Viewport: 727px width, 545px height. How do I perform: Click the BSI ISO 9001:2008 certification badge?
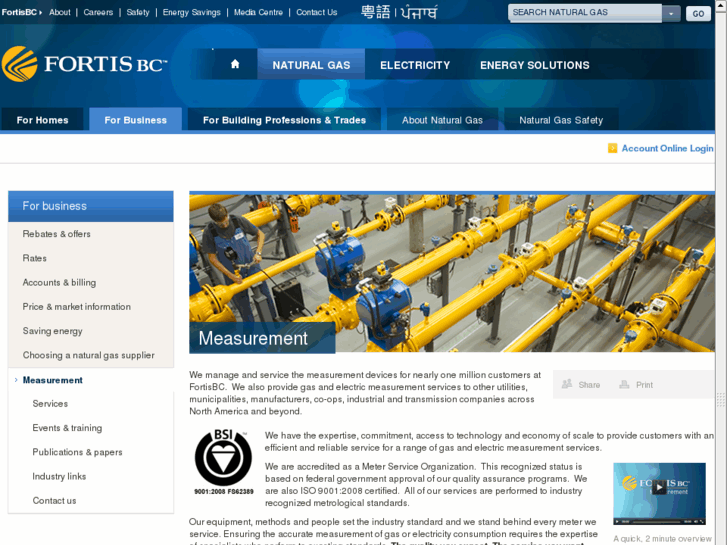click(223, 462)
